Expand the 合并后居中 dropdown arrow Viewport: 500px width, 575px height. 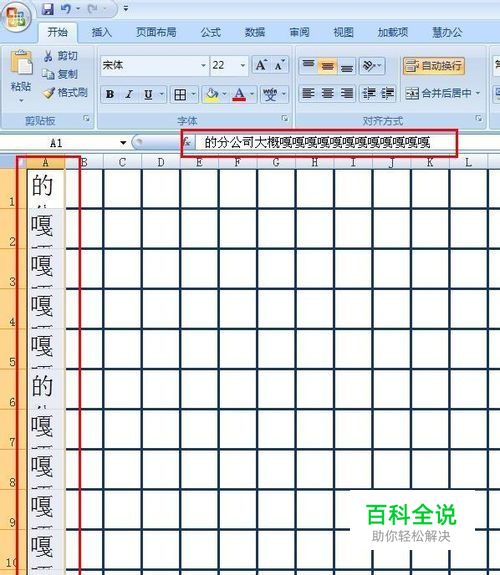478,94
